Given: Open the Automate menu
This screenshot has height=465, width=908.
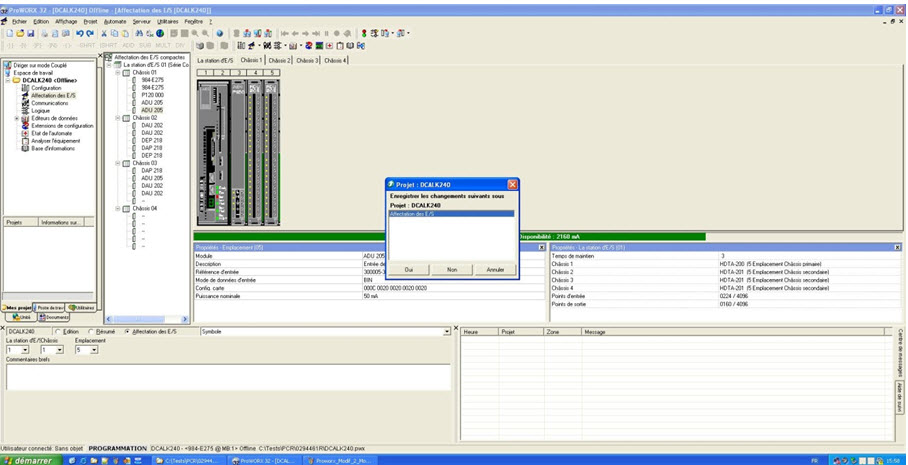Looking at the screenshot, I should (x=115, y=21).
